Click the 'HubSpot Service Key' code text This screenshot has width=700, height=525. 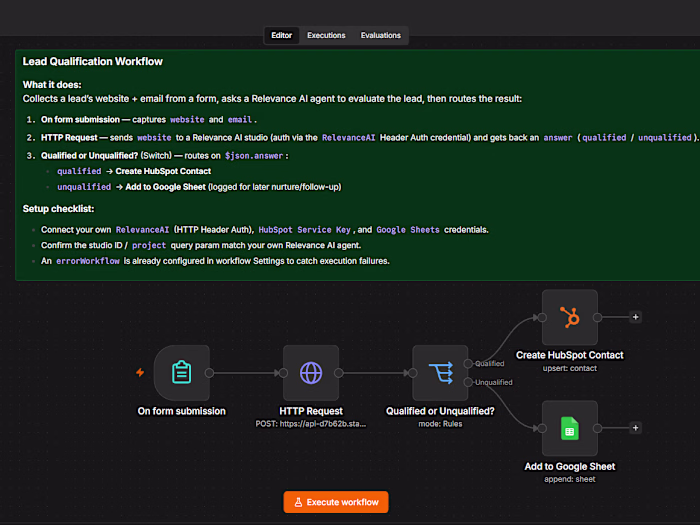[304, 230]
